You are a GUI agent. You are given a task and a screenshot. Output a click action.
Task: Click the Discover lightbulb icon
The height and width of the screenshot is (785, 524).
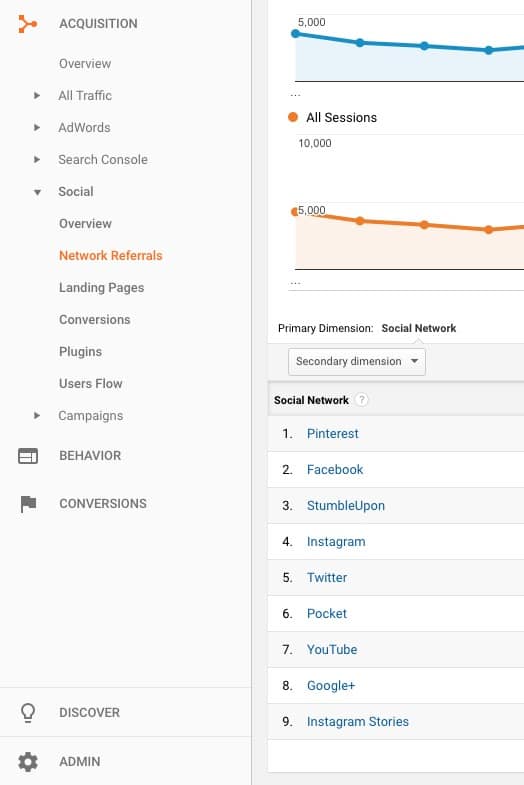click(x=28, y=712)
